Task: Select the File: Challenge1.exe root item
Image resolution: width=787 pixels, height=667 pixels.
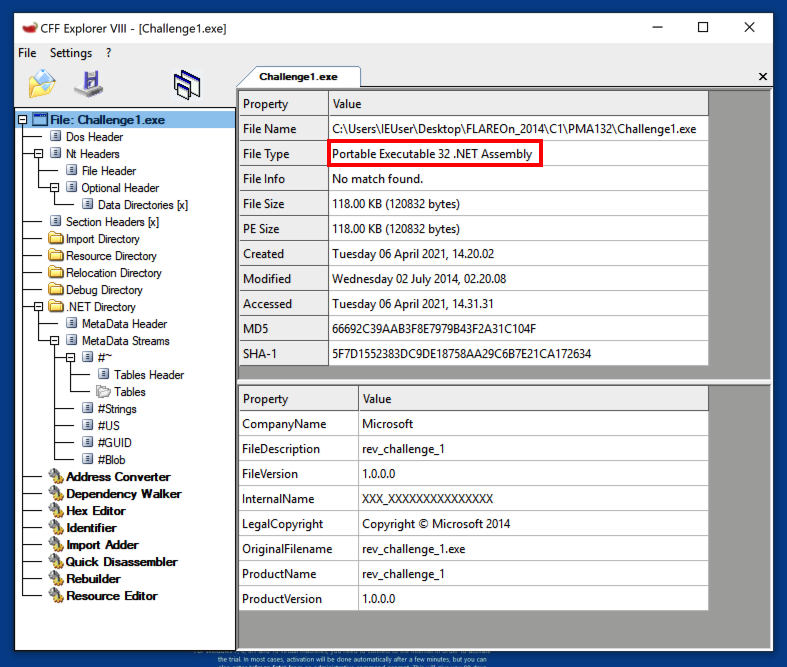Action: point(107,120)
